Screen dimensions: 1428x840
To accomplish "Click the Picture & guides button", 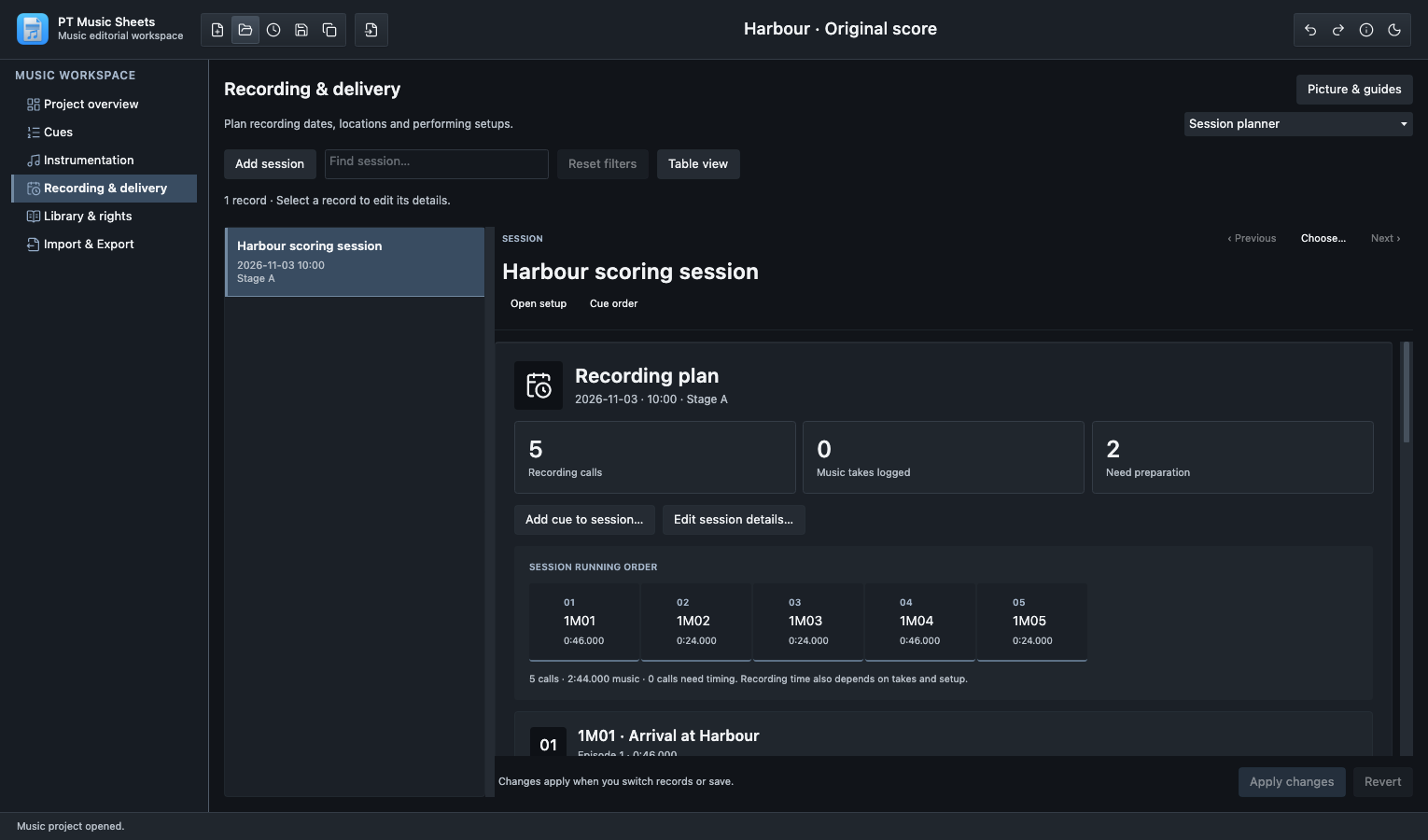I will coord(1354,90).
